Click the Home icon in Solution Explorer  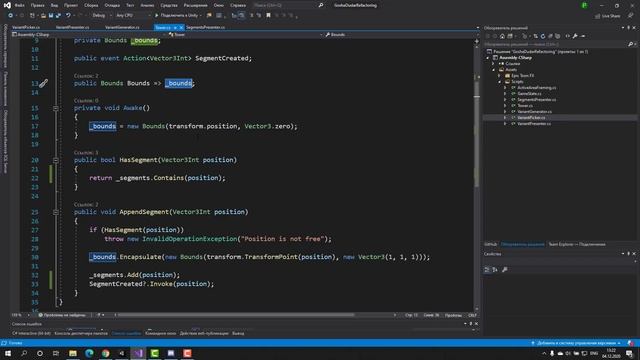tap(502, 36)
